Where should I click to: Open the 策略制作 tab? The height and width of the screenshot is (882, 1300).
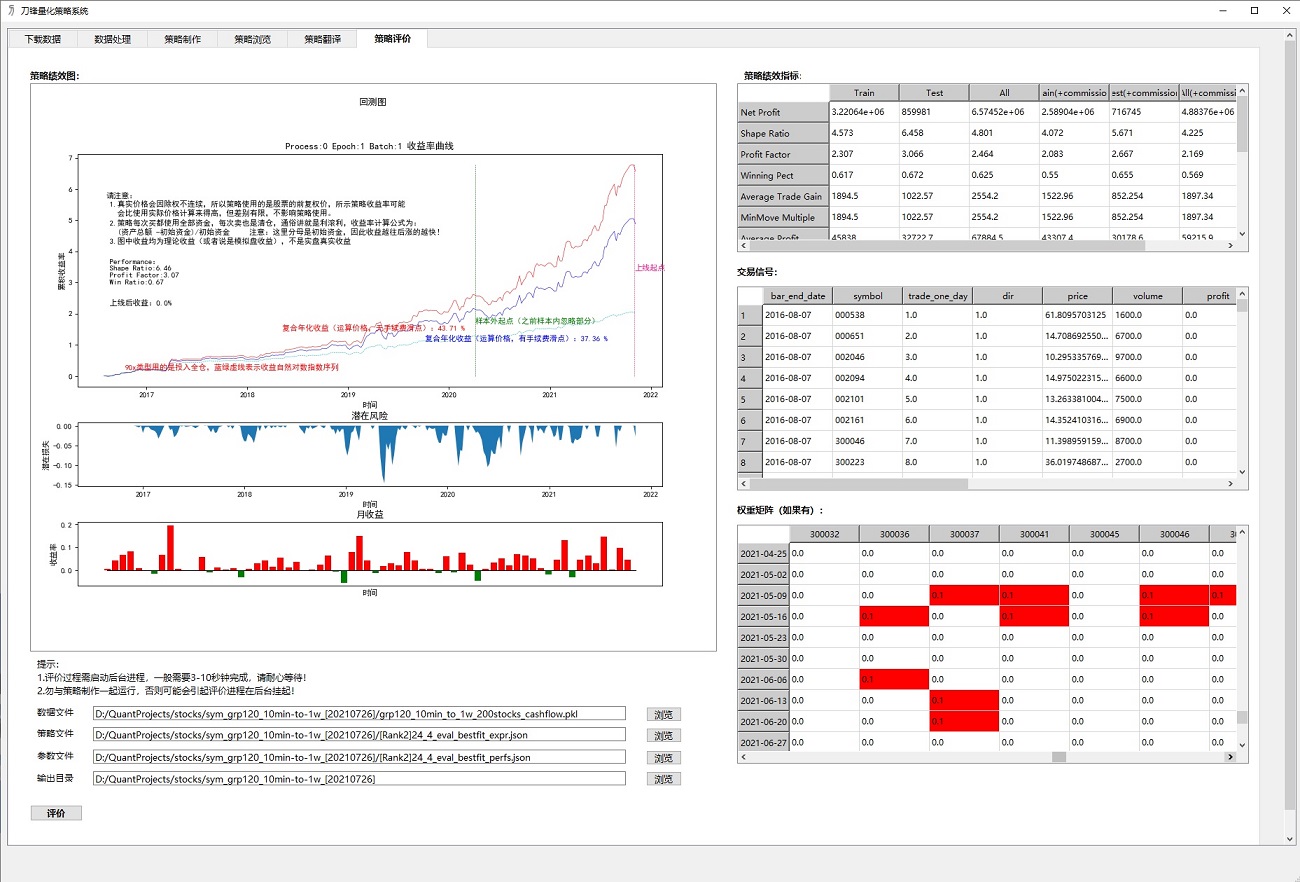click(183, 39)
